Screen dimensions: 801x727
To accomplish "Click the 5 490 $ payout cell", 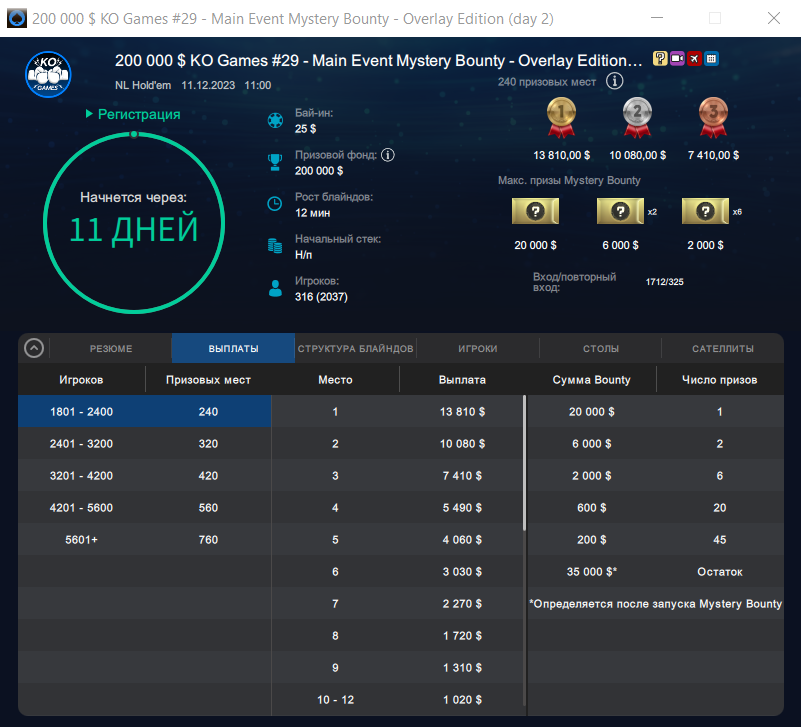I will click(x=462, y=508).
